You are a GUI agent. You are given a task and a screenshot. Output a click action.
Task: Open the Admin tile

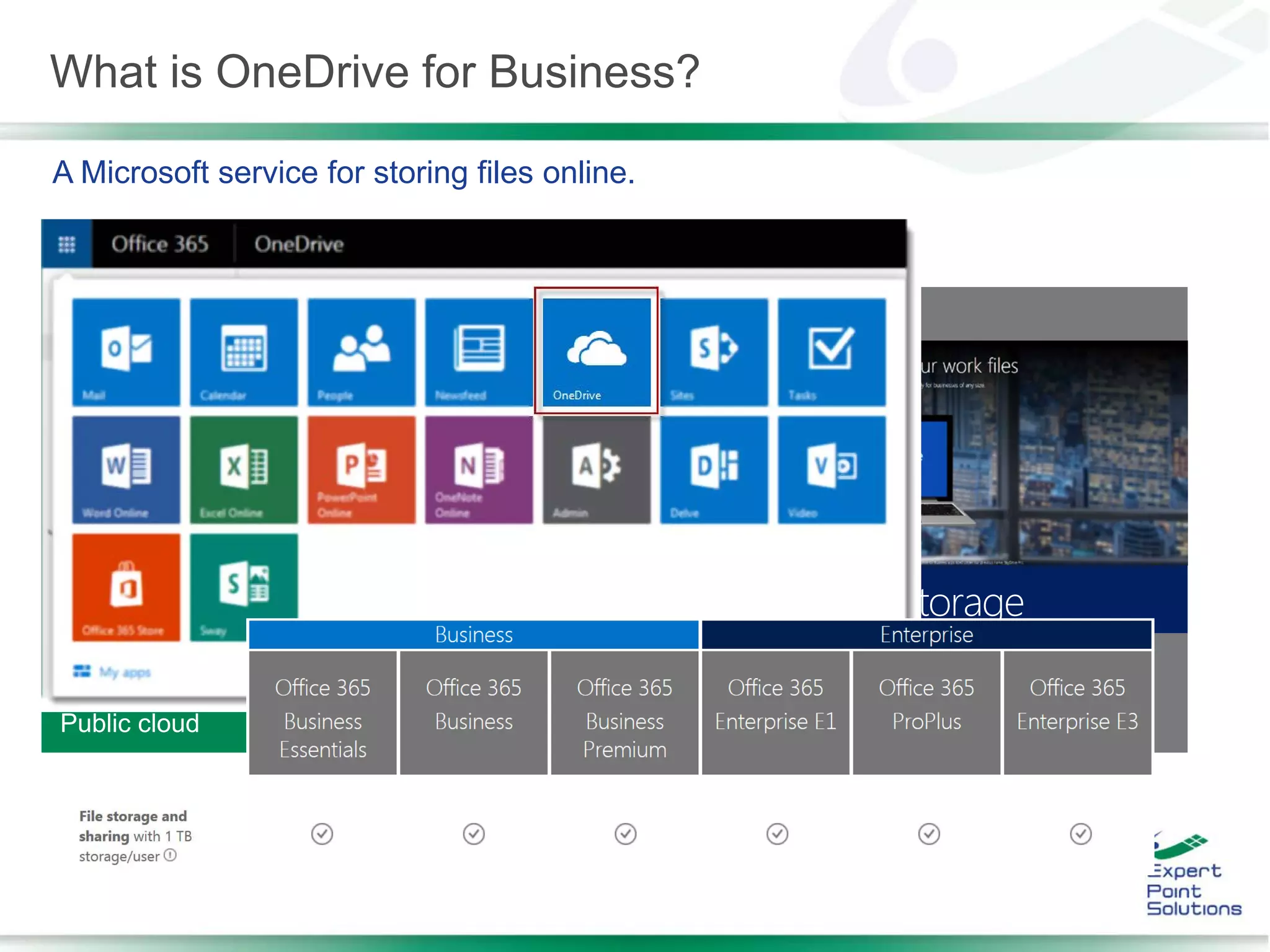point(597,470)
